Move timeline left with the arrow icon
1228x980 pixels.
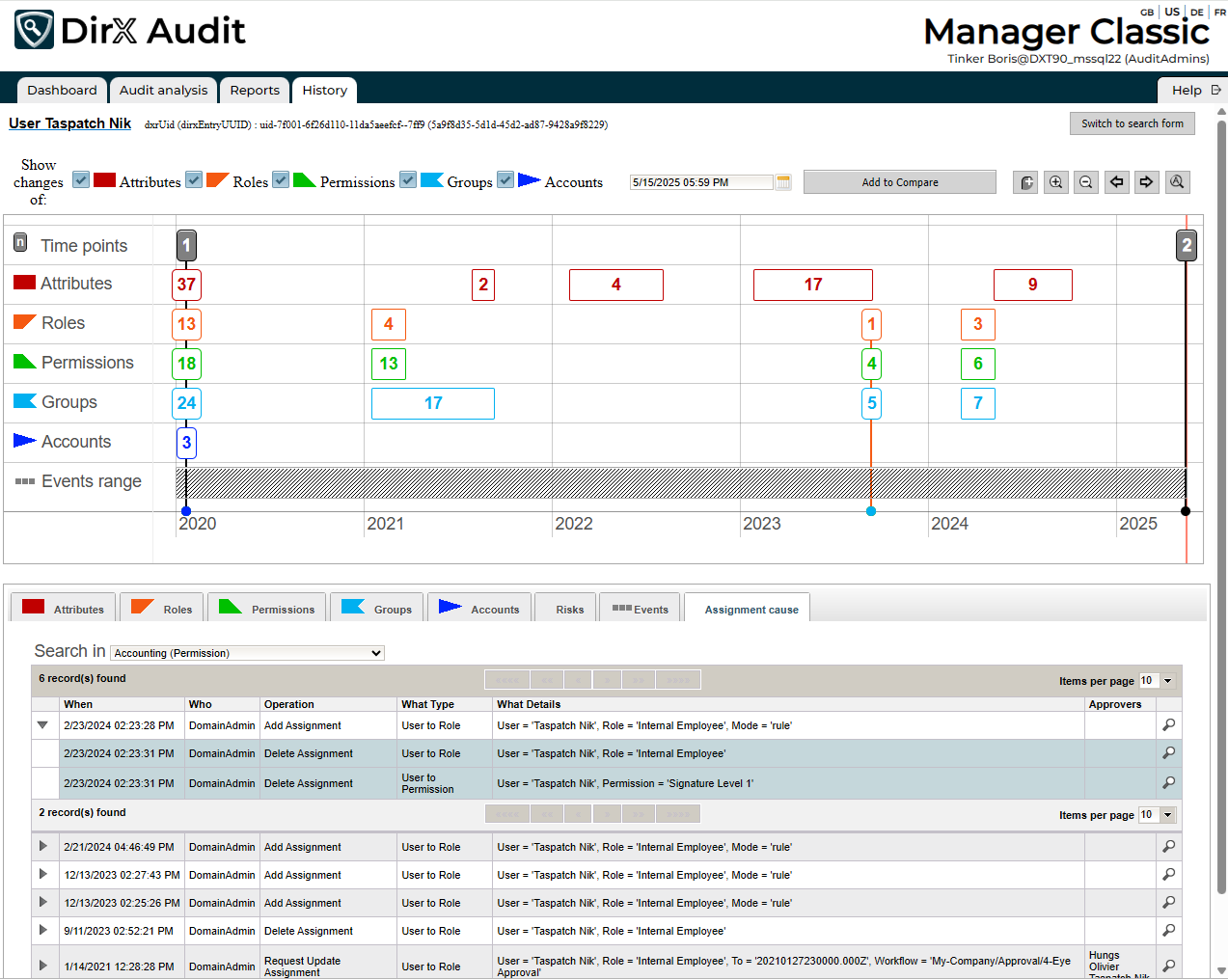[1116, 182]
